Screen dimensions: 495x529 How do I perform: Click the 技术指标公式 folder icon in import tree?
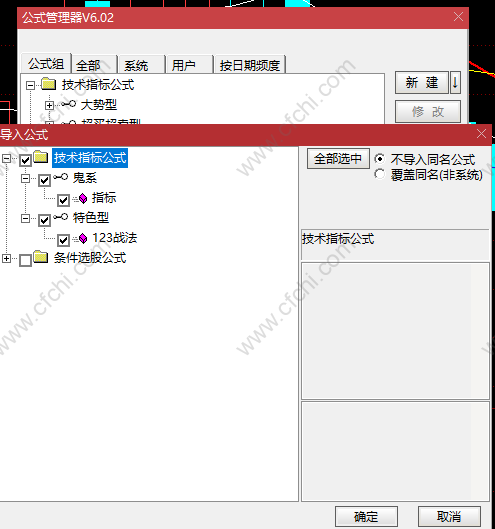click(41, 157)
